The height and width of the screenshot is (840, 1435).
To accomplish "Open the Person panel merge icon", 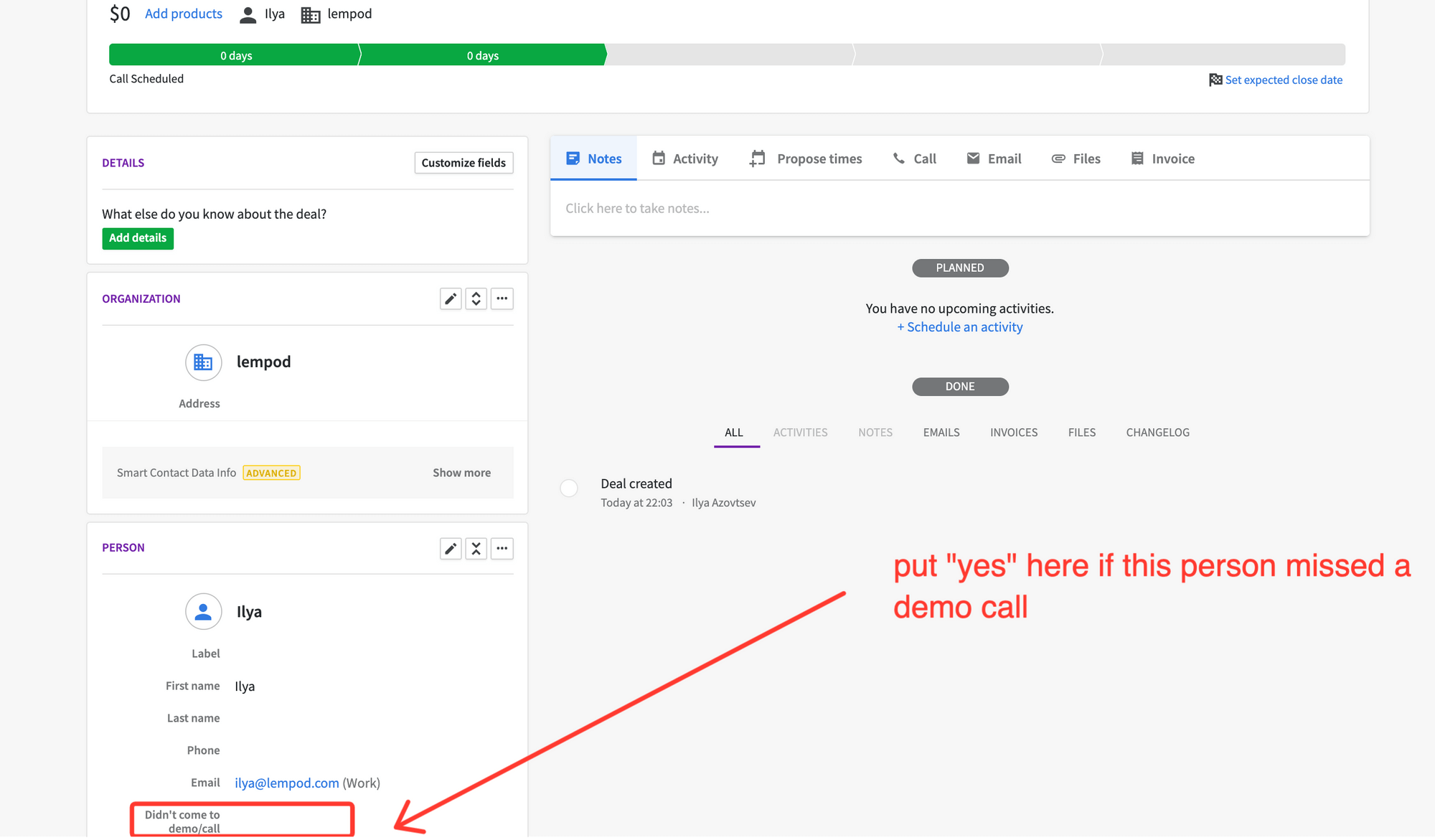I will pos(476,548).
